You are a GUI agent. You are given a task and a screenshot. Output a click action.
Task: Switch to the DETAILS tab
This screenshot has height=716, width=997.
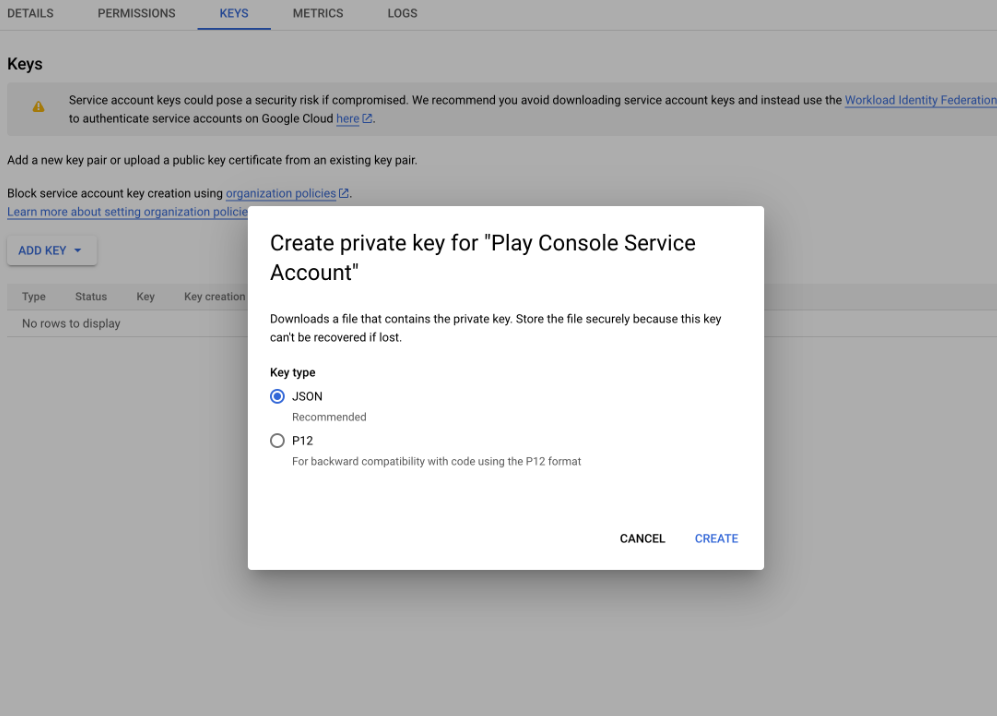pos(30,13)
